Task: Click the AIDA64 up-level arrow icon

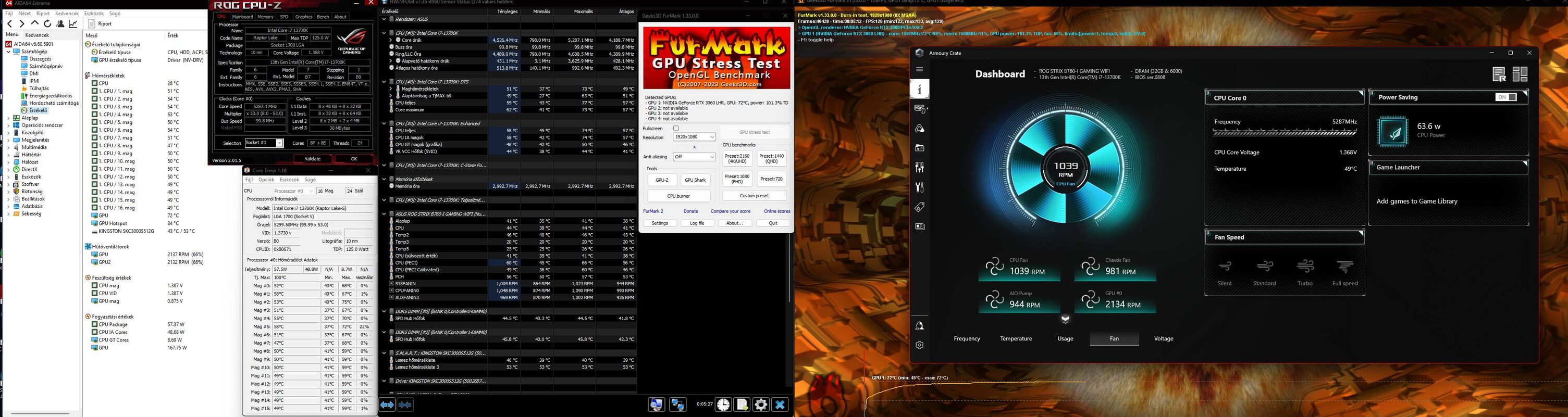Action: click(x=35, y=24)
